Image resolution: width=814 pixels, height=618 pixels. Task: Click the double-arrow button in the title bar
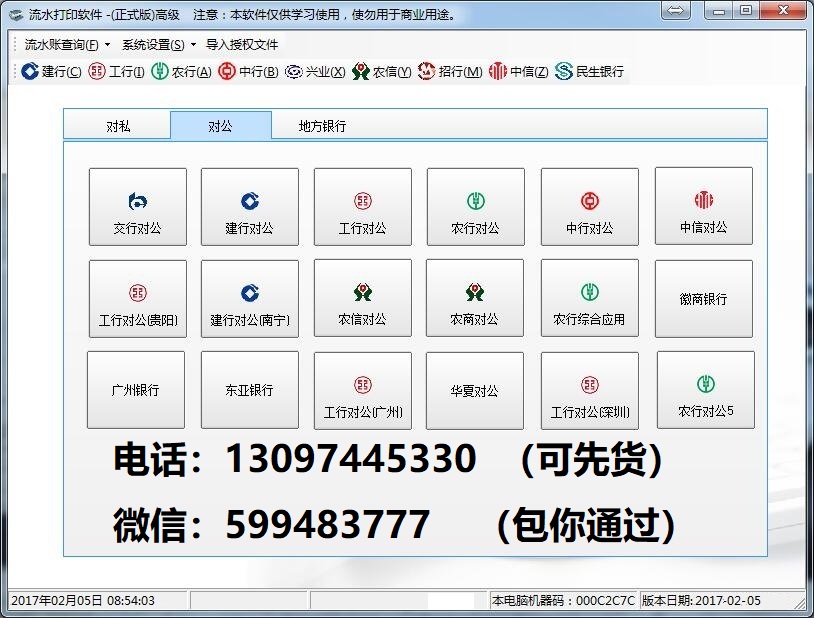pos(676,10)
